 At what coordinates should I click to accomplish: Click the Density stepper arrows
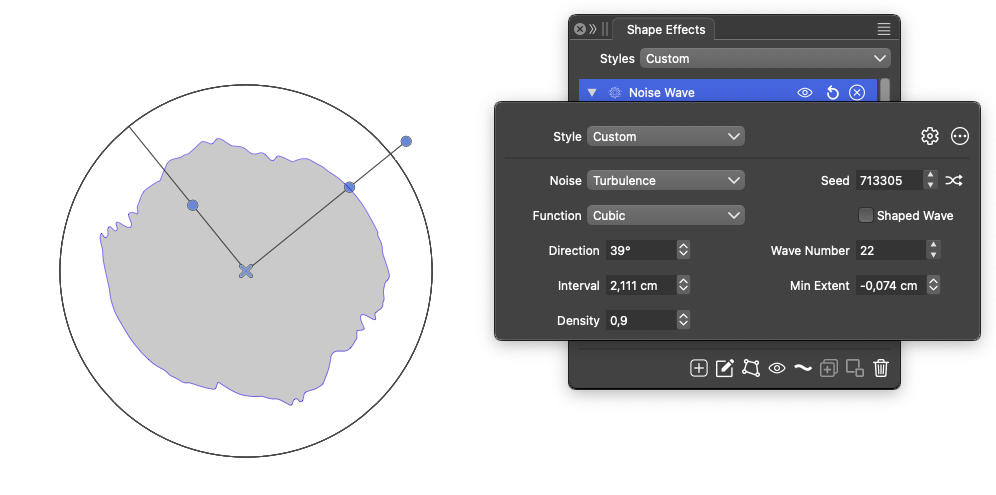[x=683, y=321]
